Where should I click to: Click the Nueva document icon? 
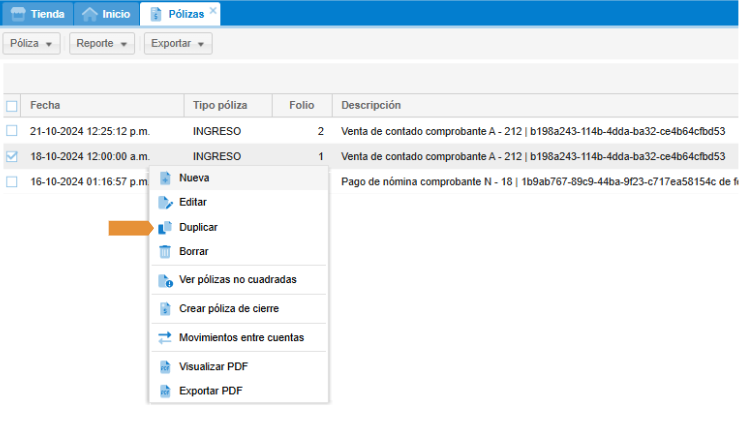click(x=166, y=178)
